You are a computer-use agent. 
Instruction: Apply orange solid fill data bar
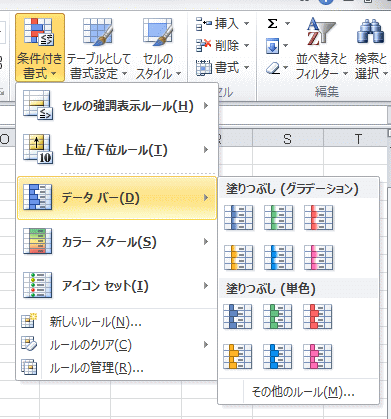point(238,357)
